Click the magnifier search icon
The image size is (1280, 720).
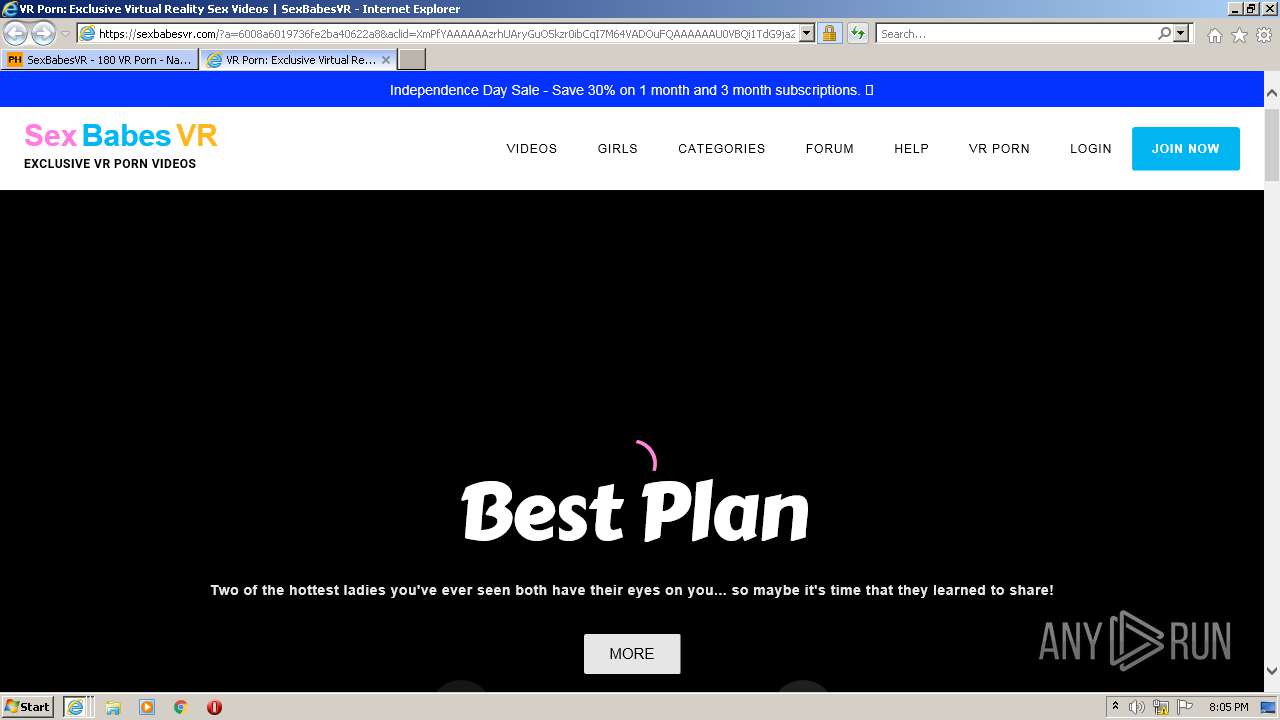coord(1164,33)
